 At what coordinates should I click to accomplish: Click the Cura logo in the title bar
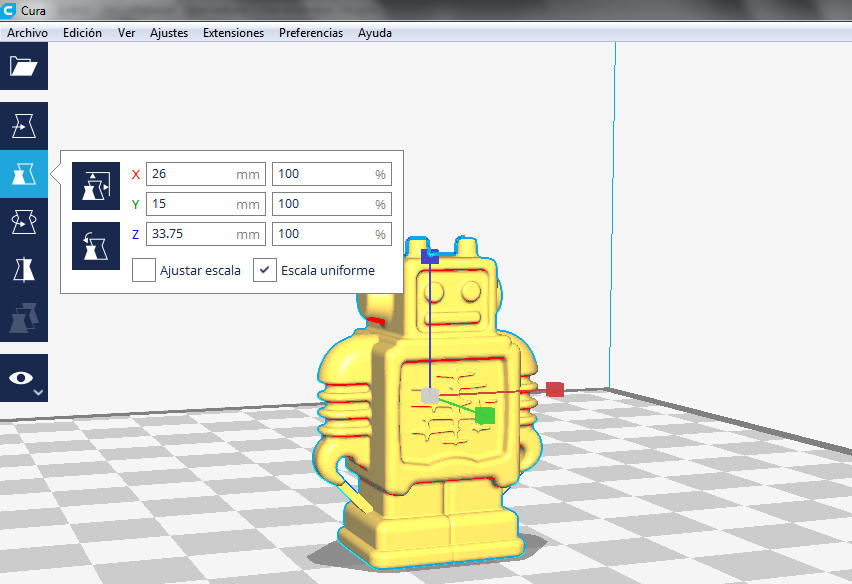pyautogui.click(x=9, y=10)
